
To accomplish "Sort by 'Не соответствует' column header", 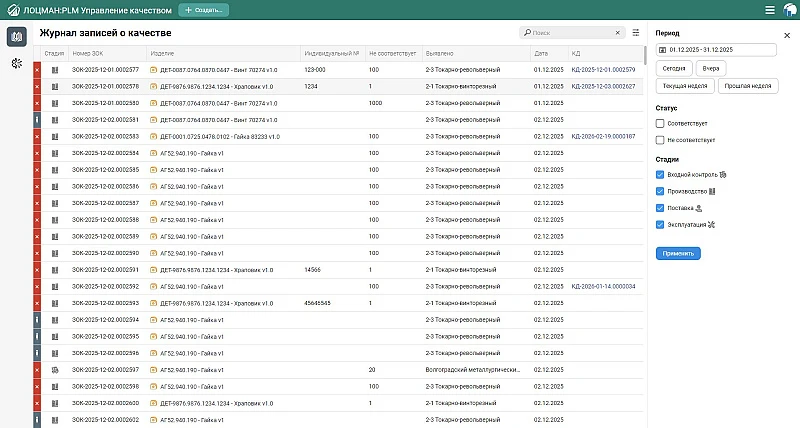I will tap(392, 54).
